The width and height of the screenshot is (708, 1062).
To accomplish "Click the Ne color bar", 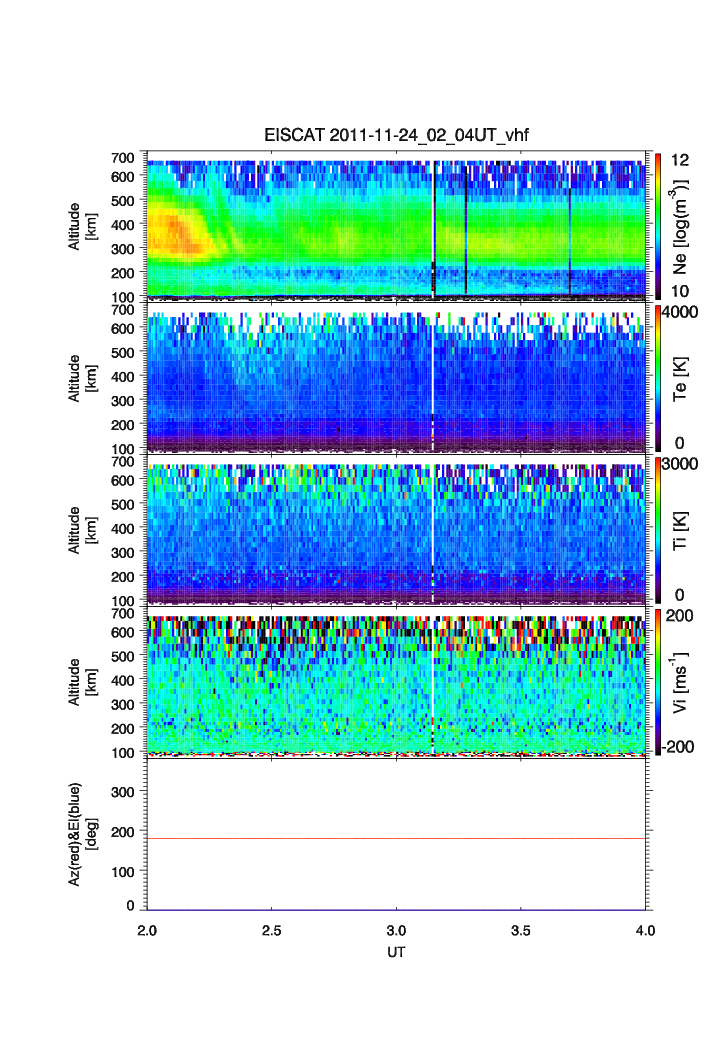I will click(x=658, y=226).
